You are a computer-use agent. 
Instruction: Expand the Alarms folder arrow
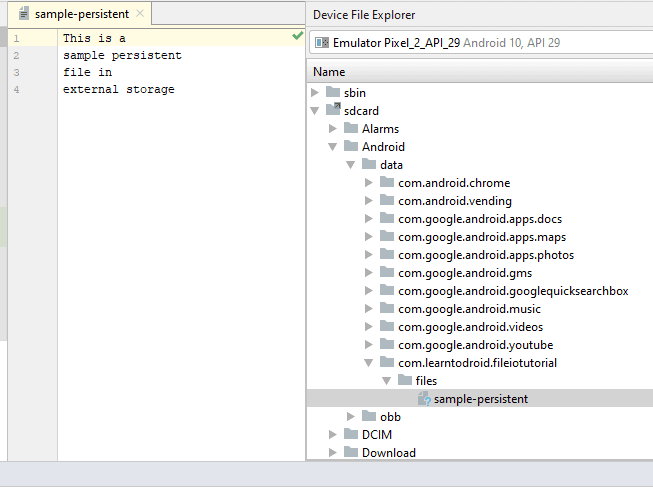point(333,129)
